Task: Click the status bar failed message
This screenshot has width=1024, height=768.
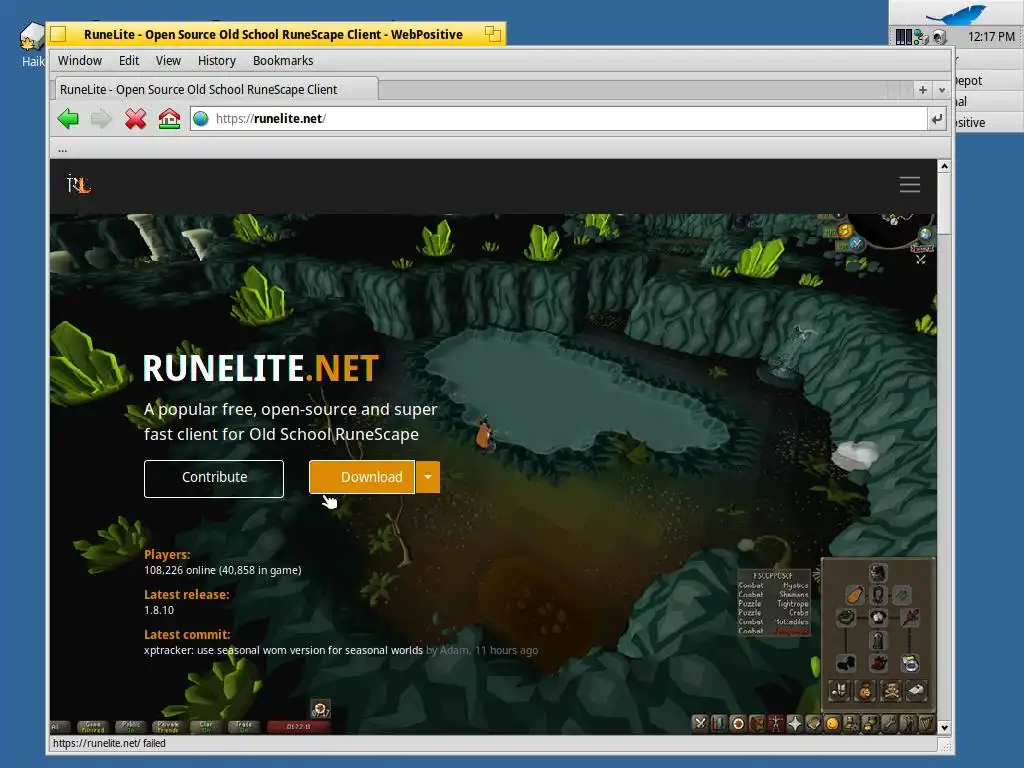Action: click(109, 743)
